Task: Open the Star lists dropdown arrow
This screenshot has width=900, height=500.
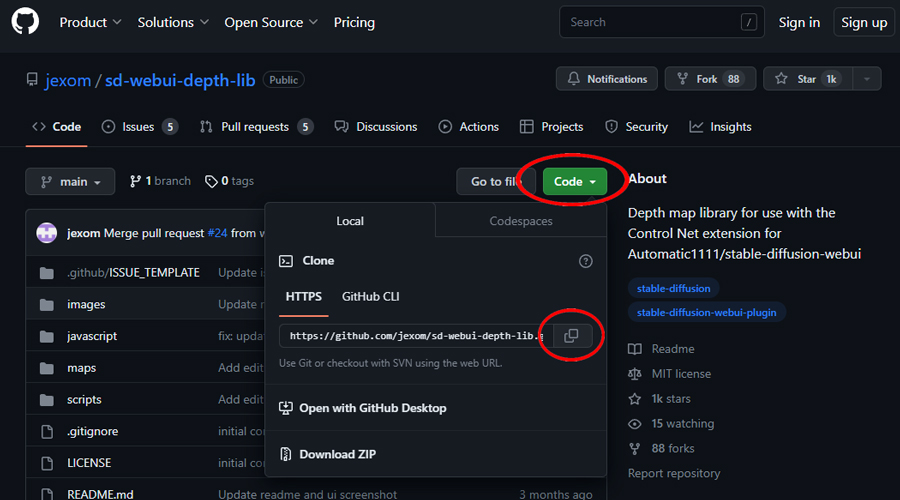Action: click(867, 79)
